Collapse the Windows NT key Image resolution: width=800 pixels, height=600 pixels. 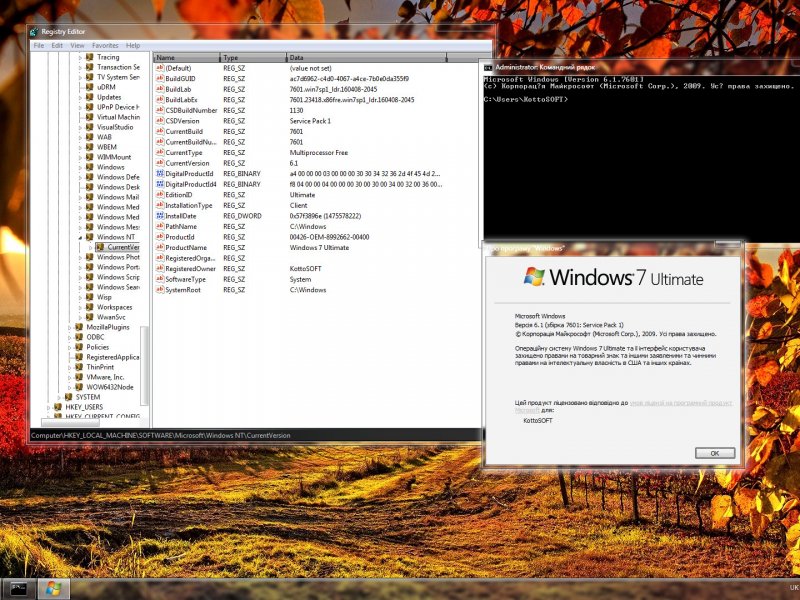click(80, 237)
